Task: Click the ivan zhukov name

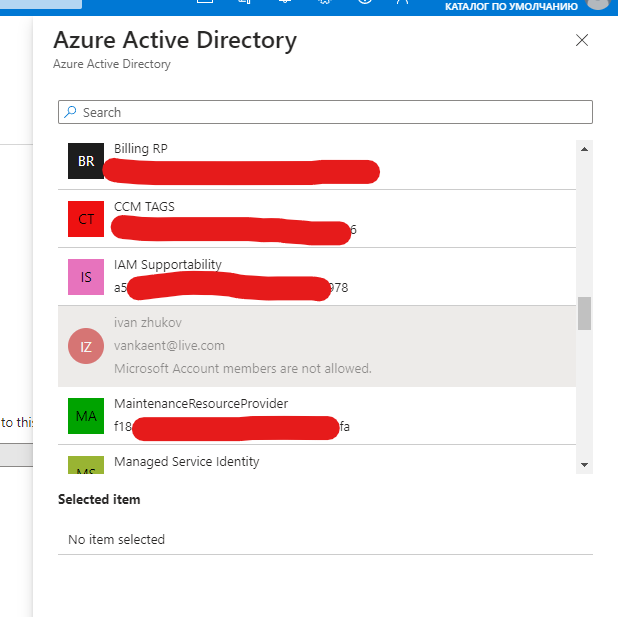Action: point(148,322)
